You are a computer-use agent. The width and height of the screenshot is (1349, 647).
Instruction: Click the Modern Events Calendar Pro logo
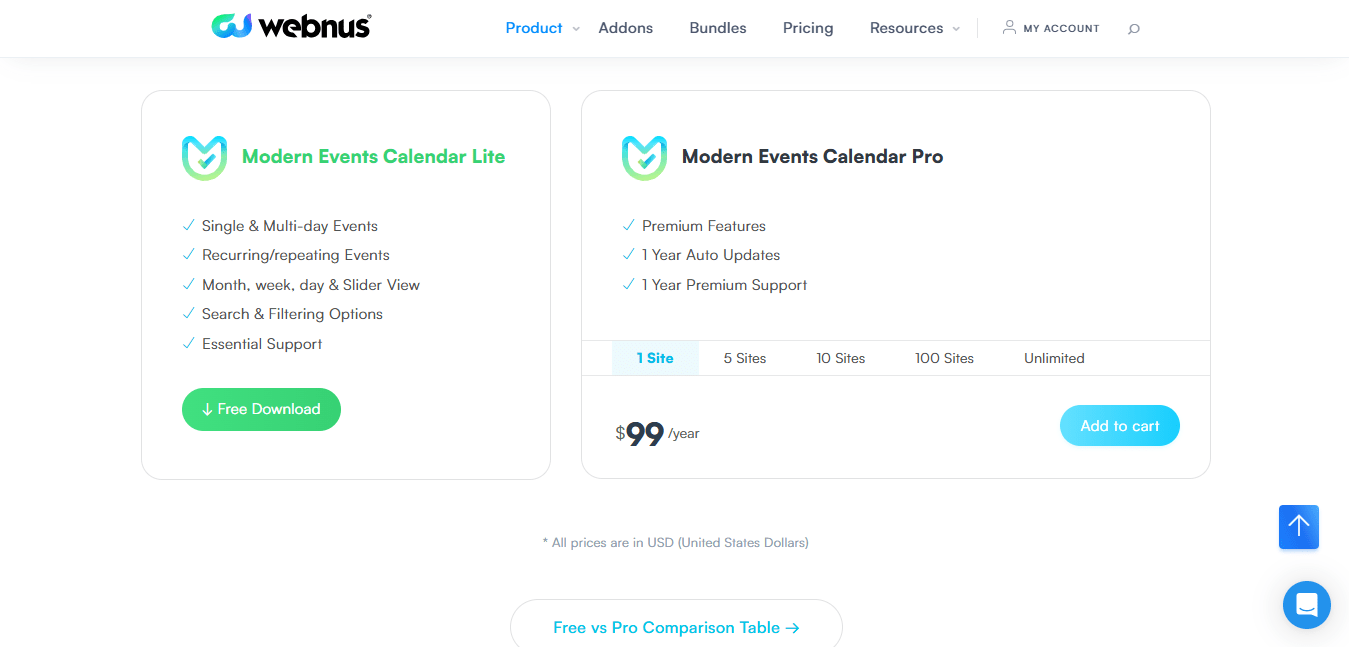644,158
